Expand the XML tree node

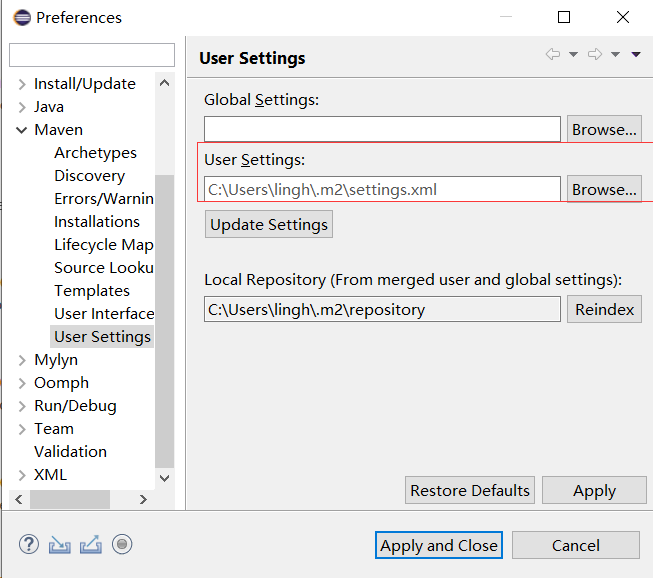pyautogui.click(x=22, y=475)
